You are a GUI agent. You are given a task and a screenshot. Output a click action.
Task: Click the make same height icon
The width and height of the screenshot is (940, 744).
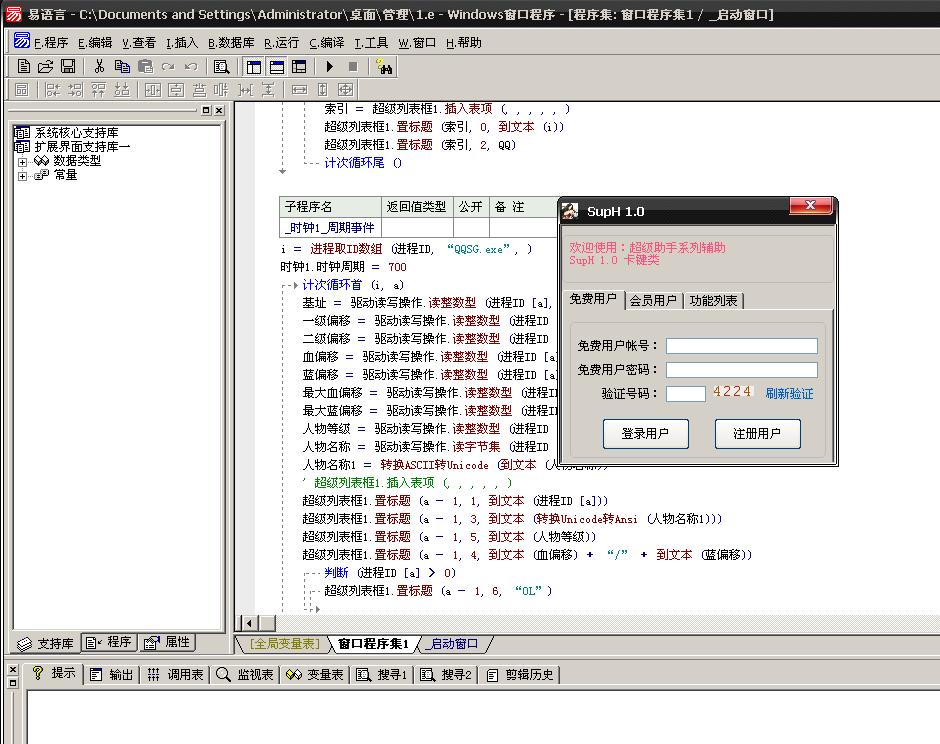[x=323, y=90]
